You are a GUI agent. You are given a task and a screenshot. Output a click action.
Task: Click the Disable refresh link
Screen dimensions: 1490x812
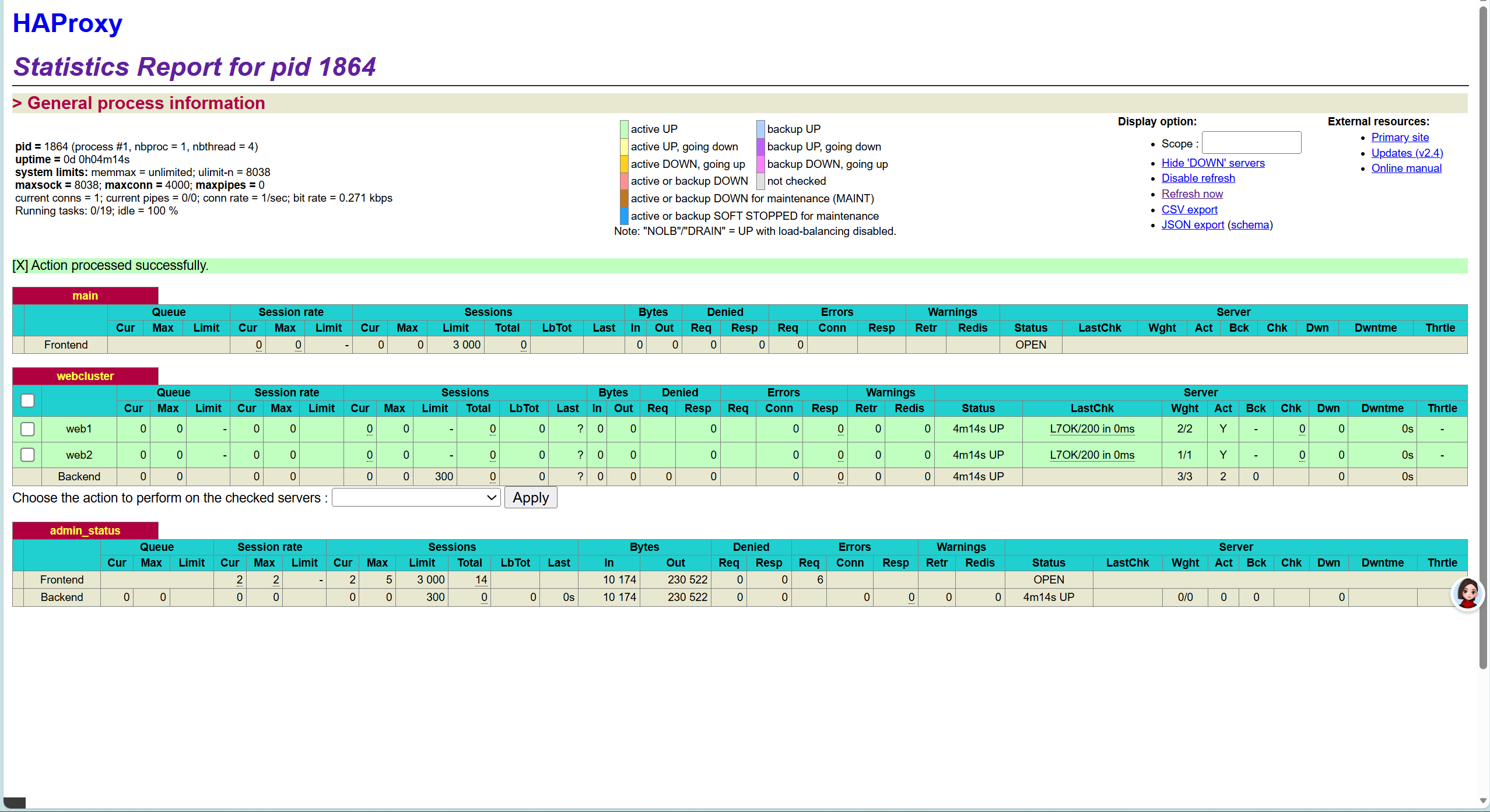(x=1198, y=178)
